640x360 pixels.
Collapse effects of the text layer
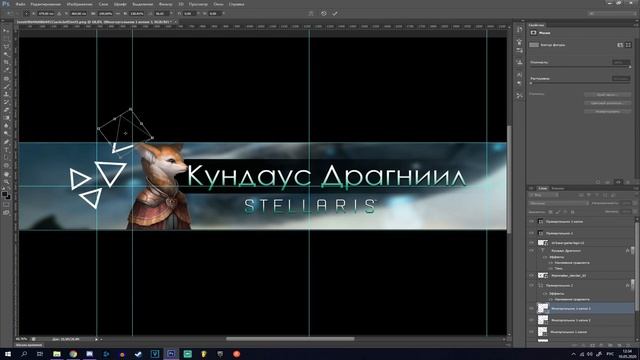pos(632,250)
